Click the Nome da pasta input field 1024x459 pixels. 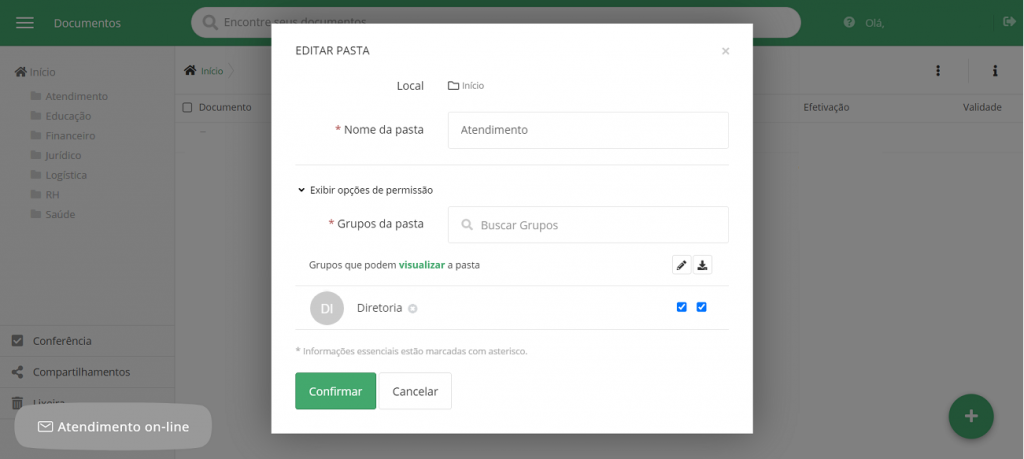click(x=588, y=130)
